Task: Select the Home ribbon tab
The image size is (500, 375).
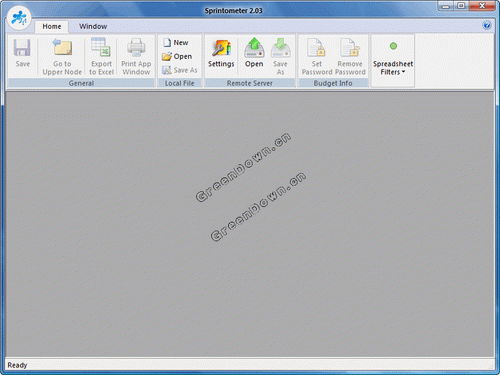Action: pos(52,26)
